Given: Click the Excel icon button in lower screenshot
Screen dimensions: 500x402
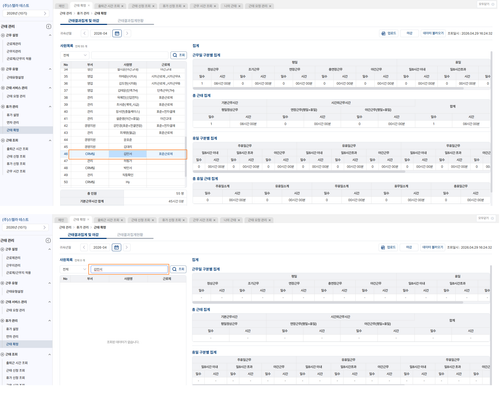Looking at the screenshot, I should point(388,247).
